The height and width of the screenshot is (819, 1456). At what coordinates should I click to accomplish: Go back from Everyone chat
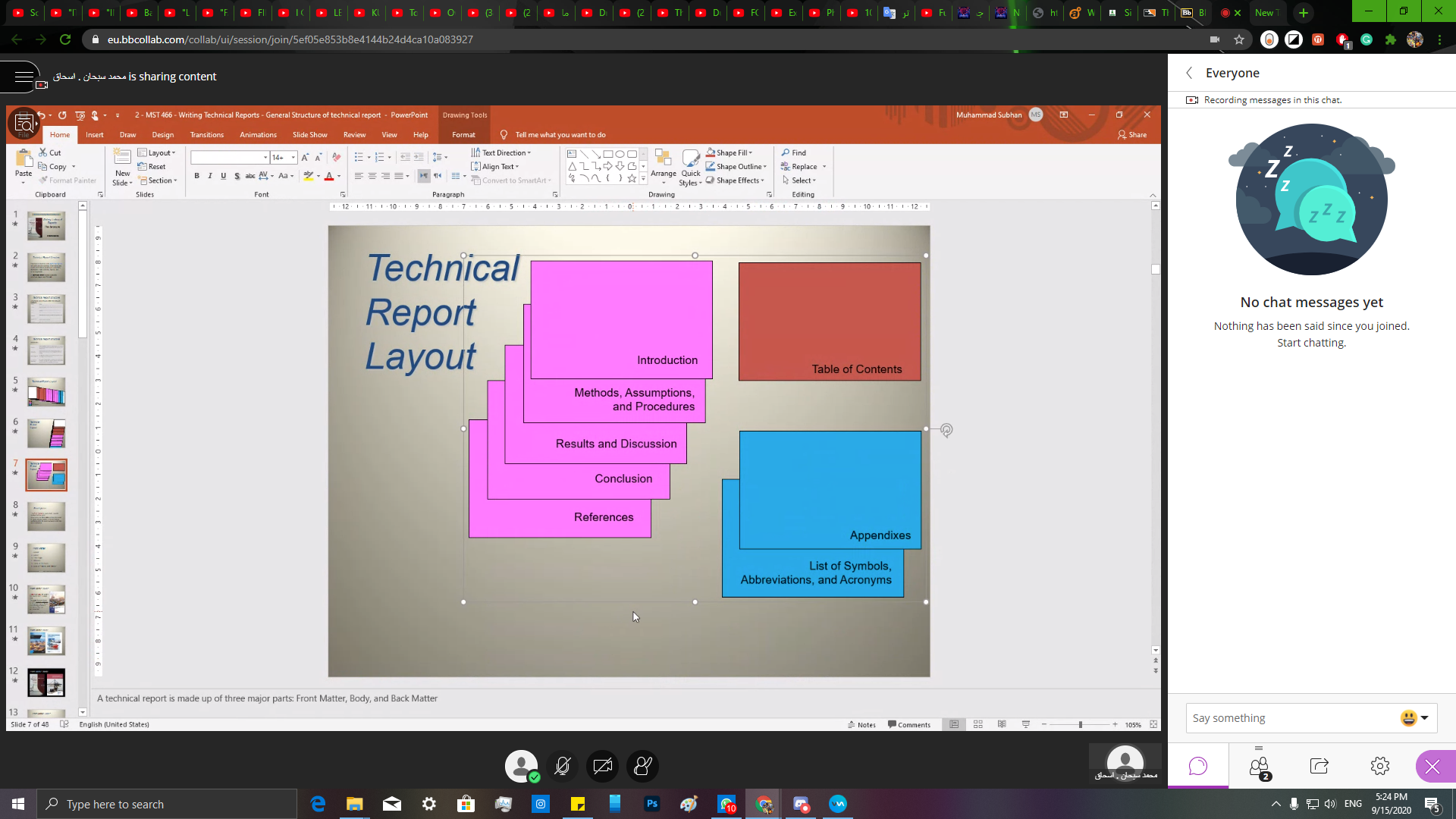click(1189, 73)
